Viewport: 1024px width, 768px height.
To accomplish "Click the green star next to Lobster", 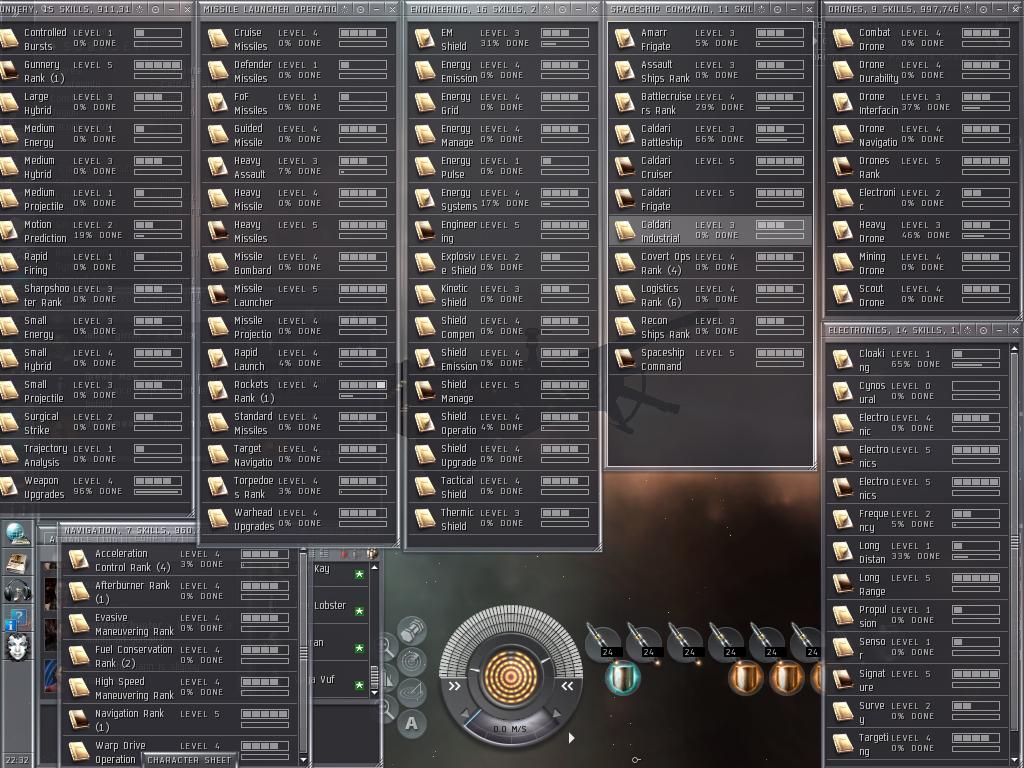I will (x=359, y=611).
